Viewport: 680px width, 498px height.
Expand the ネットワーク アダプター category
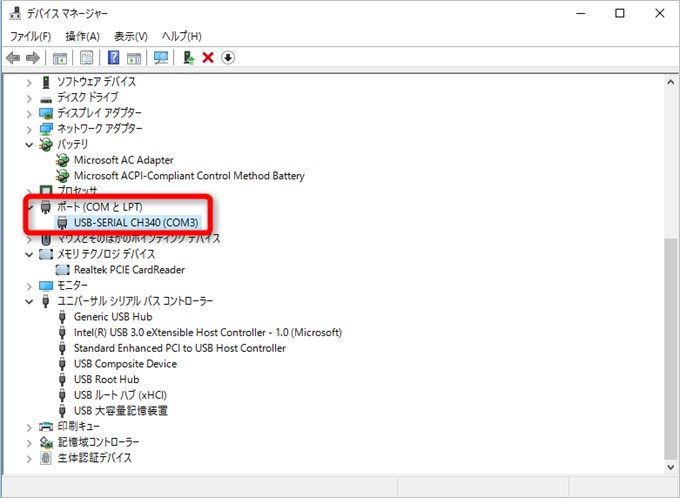(x=29, y=129)
